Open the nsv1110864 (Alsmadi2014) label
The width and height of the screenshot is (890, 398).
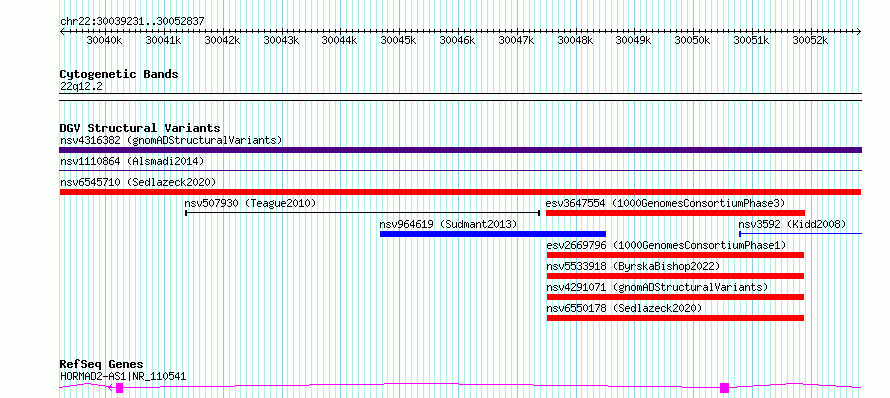pyautogui.click(x=132, y=162)
